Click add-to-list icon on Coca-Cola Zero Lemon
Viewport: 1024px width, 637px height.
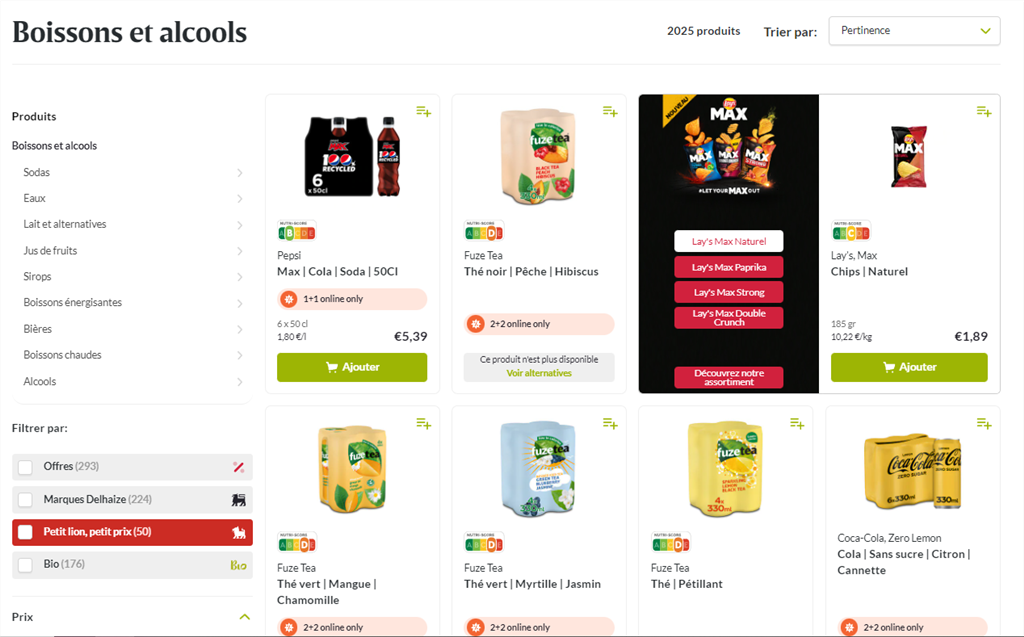[984, 424]
